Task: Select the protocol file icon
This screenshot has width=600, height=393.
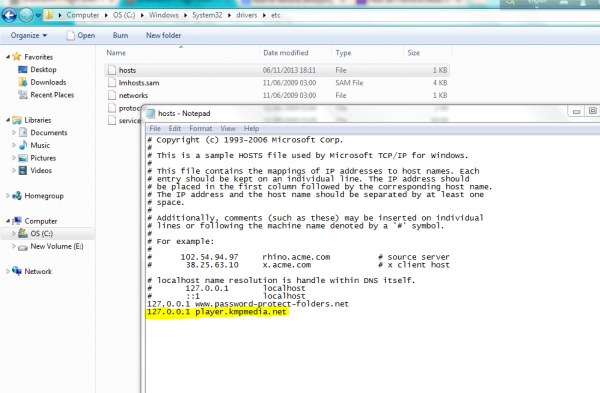Action: point(112,108)
